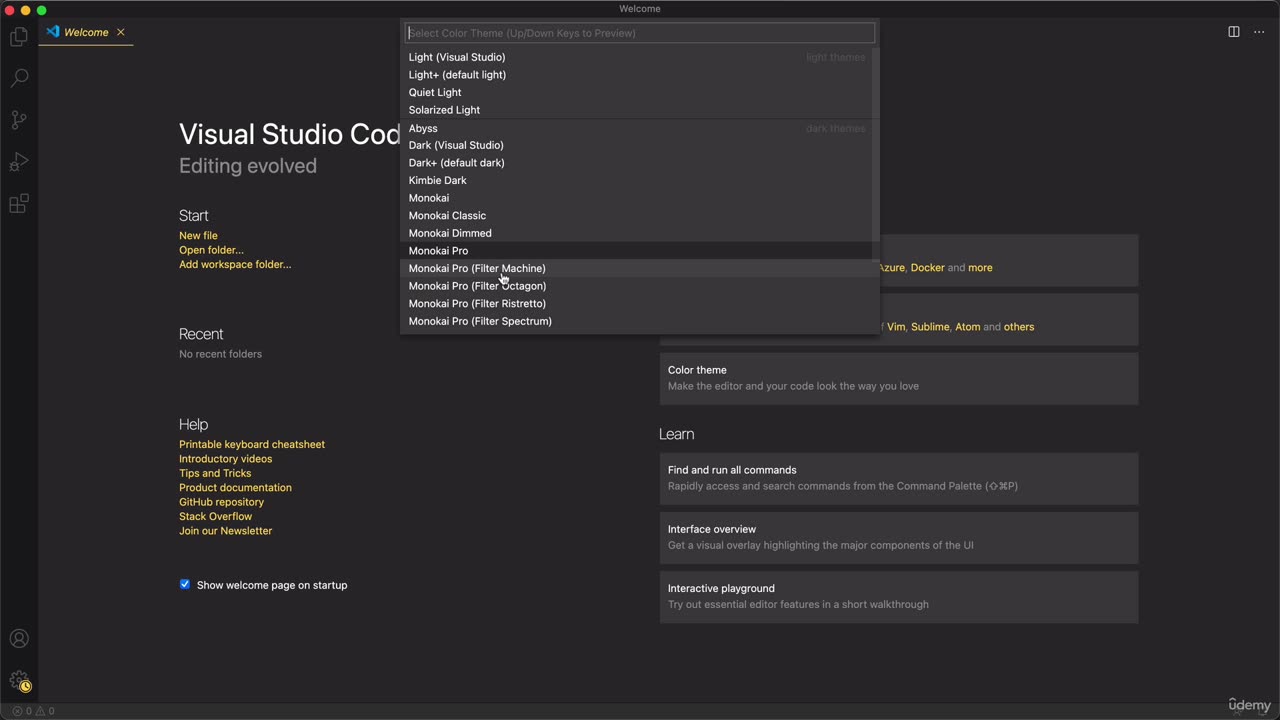Open the Source Control view icon
Image resolution: width=1280 pixels, height=720 pixels.
19,120
